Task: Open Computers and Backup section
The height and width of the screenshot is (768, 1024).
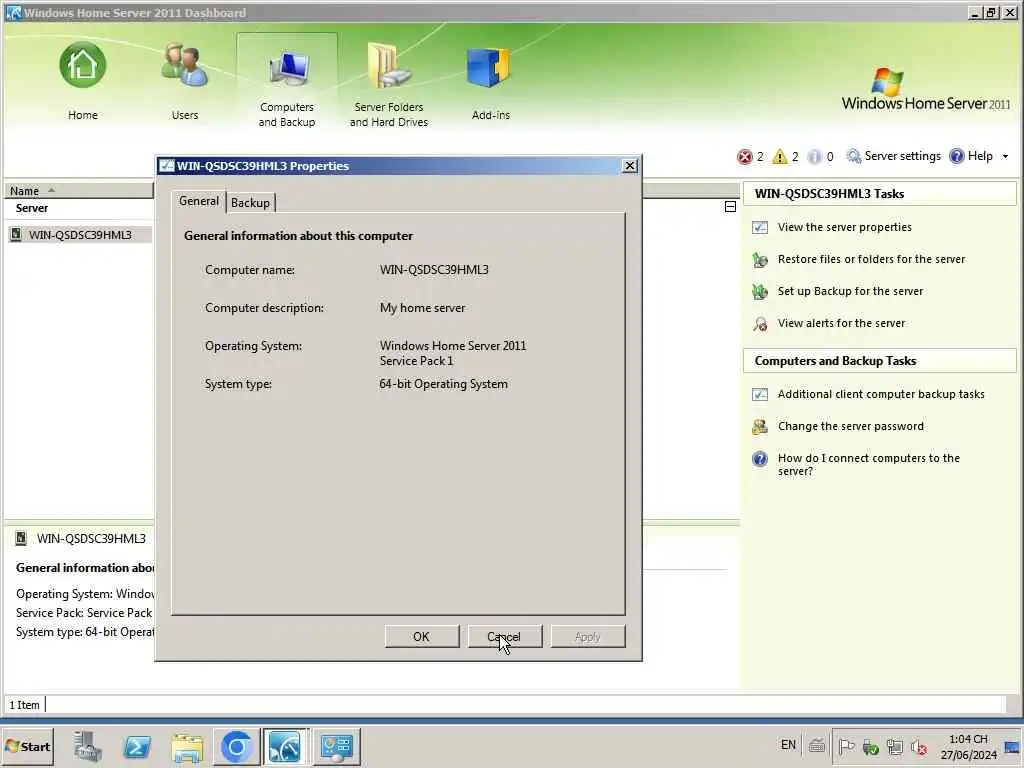Action: pyautogui.click(x=287, y=82)
